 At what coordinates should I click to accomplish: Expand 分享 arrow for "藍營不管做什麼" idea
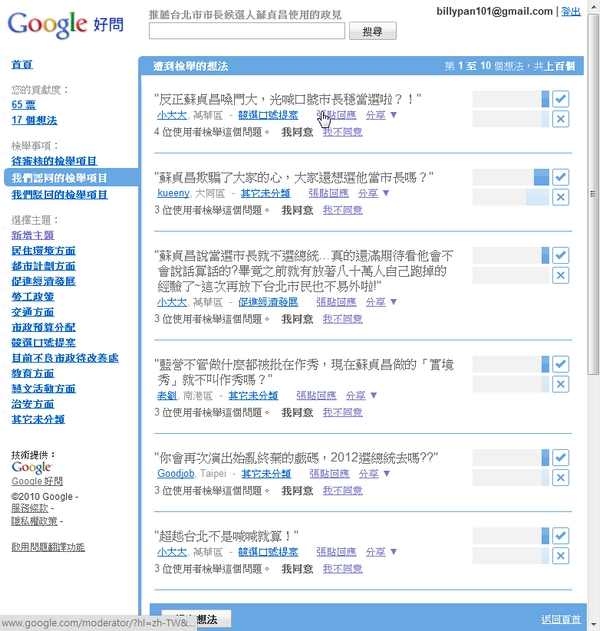(x=373, y=396)
